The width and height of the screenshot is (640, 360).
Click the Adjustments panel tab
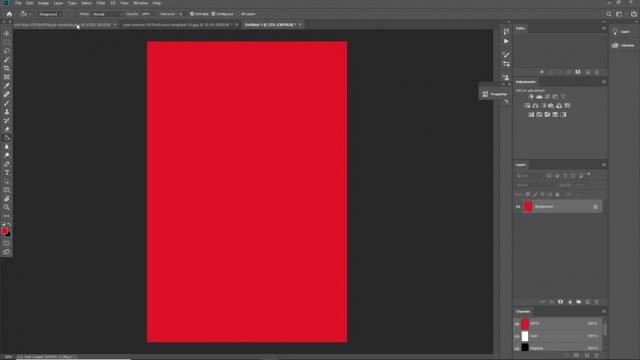pos(526,82)
